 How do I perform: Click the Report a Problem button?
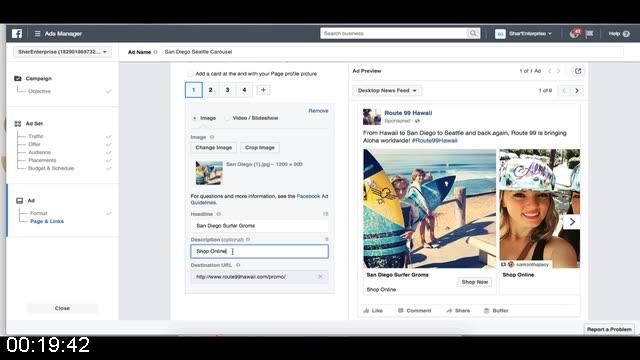click(609, 329)
